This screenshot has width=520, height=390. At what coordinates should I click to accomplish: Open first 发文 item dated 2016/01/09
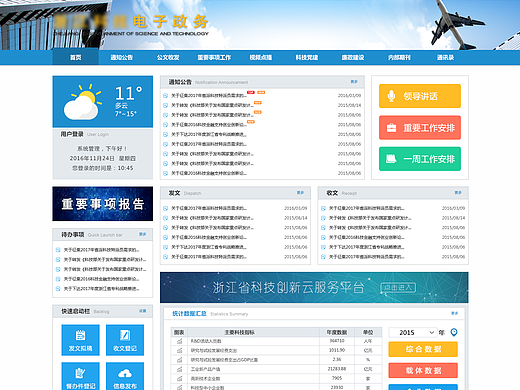click(209, 208)
